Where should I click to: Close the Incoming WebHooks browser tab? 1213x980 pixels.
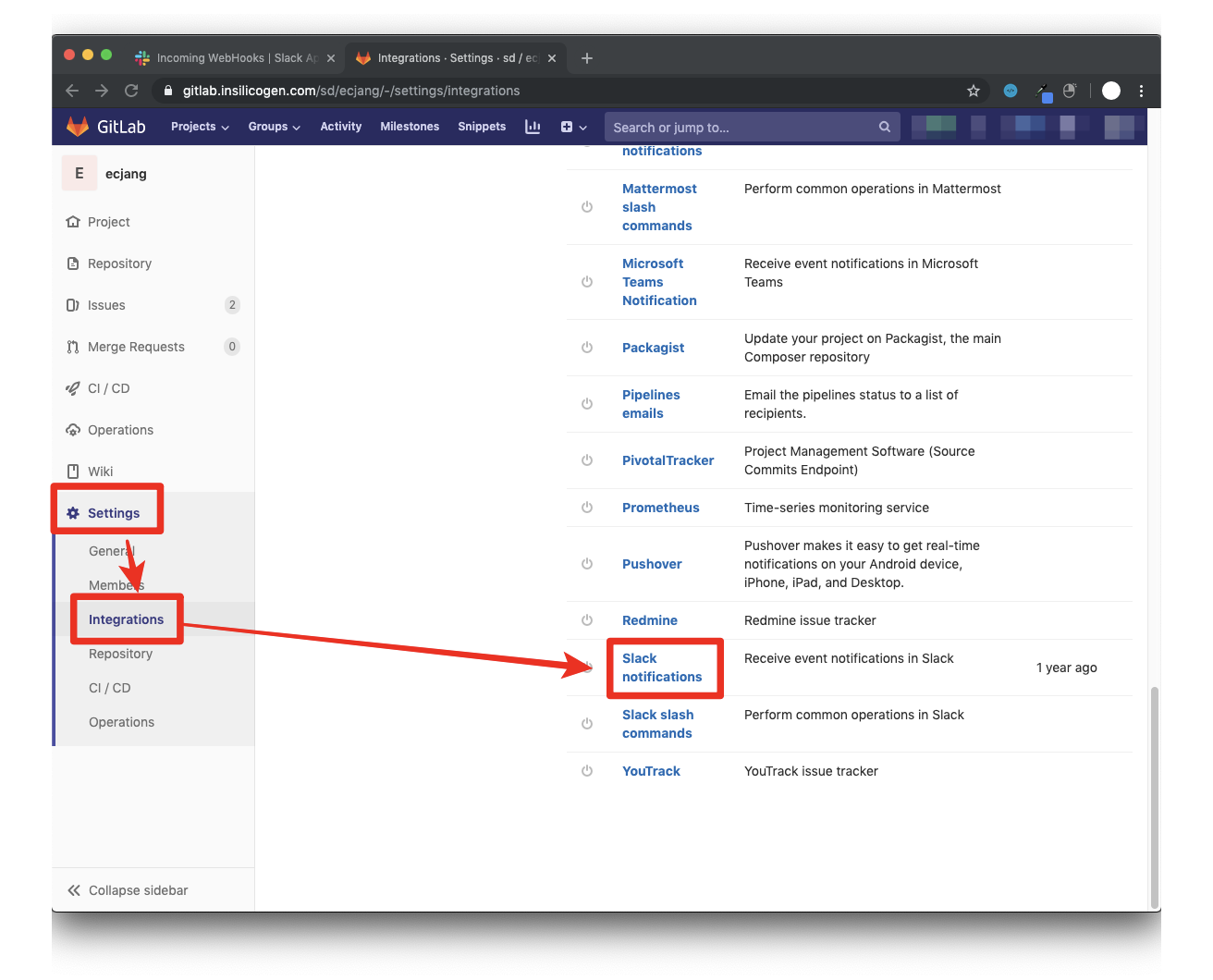pos(331,58)
